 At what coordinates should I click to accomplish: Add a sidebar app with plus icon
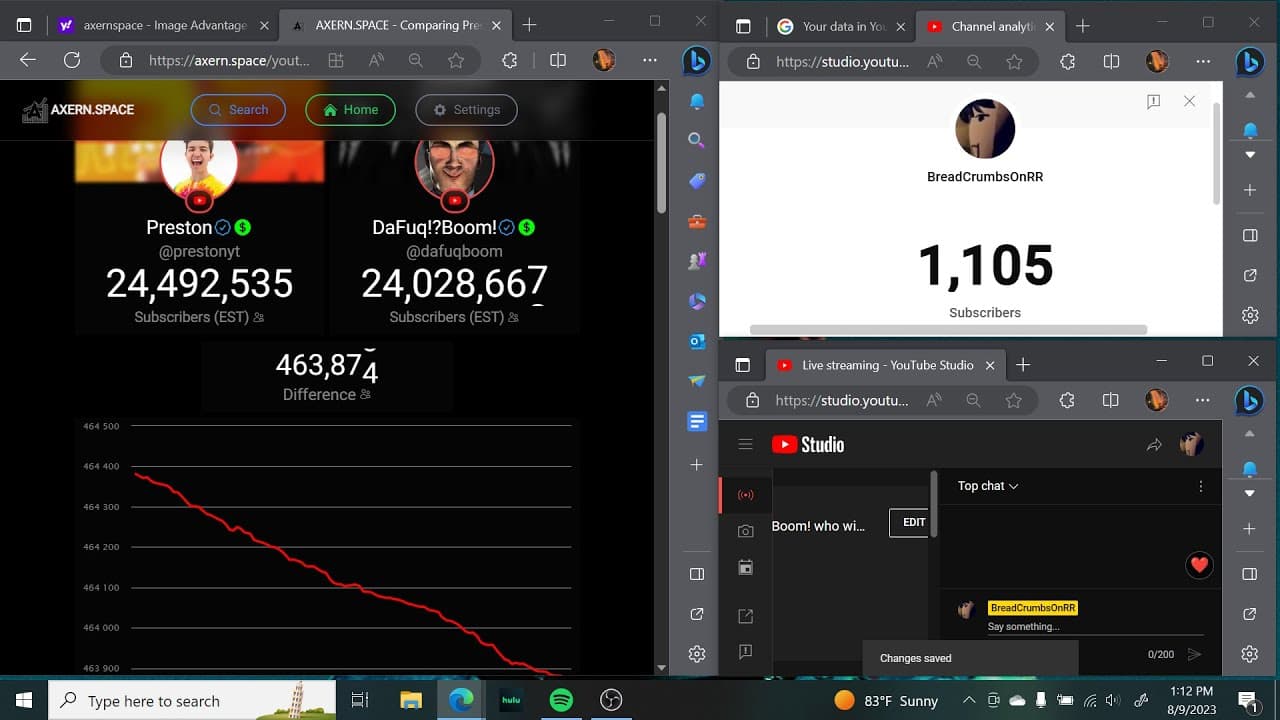(x=697, y=465)
